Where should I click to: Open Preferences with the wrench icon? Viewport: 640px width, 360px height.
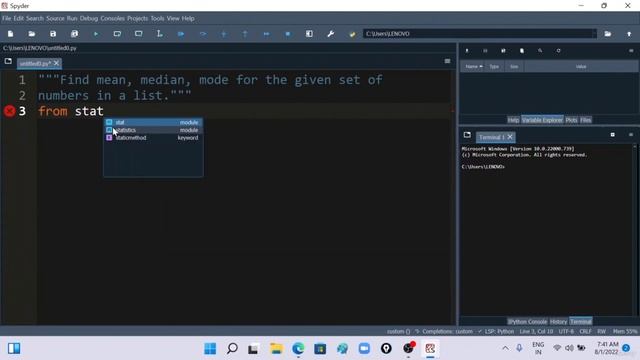[x=331, y=34]
